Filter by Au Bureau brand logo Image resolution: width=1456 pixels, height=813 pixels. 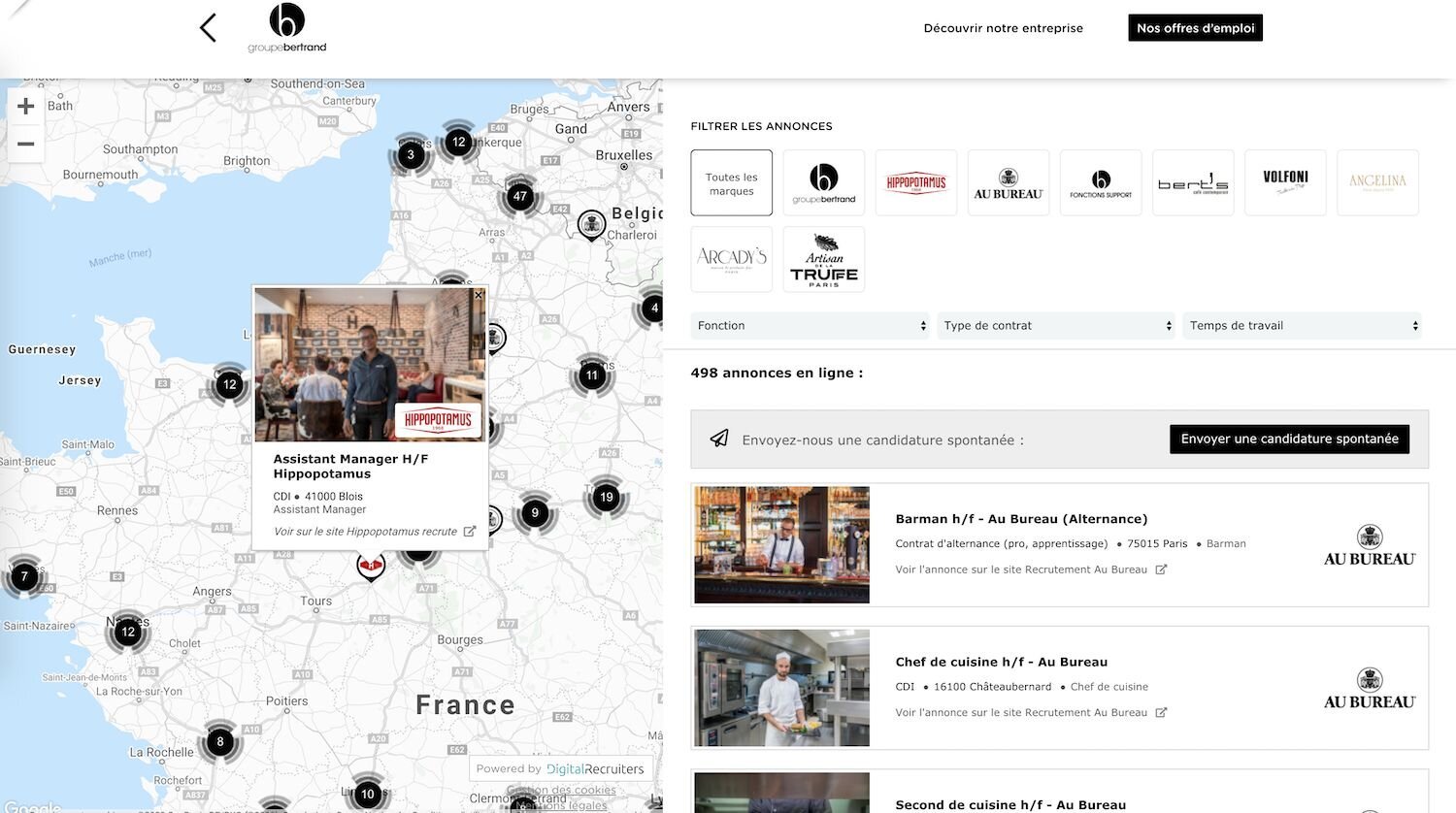(x=1008, y=182)
